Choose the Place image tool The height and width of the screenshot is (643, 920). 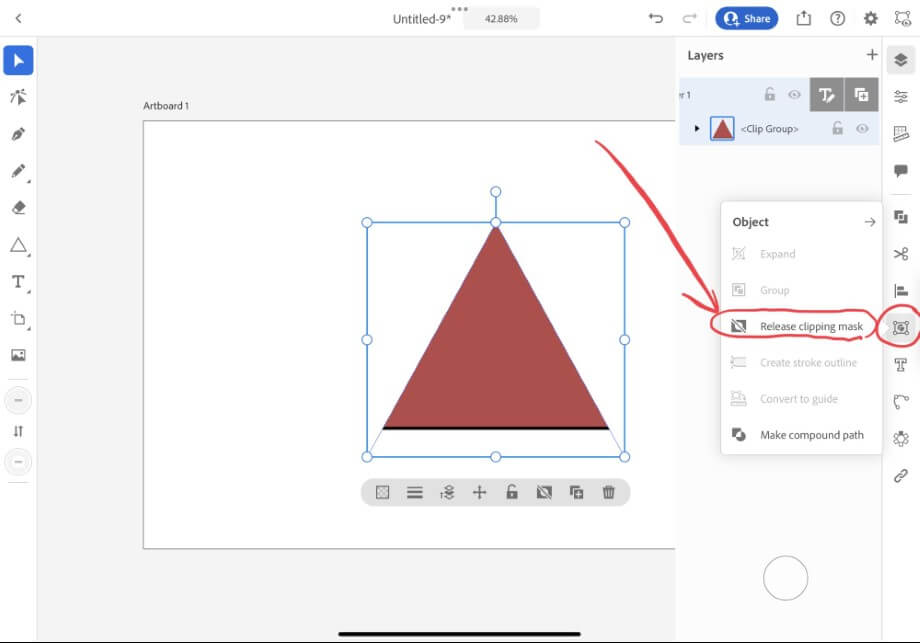pyautogui.click(x=18, y=355)
